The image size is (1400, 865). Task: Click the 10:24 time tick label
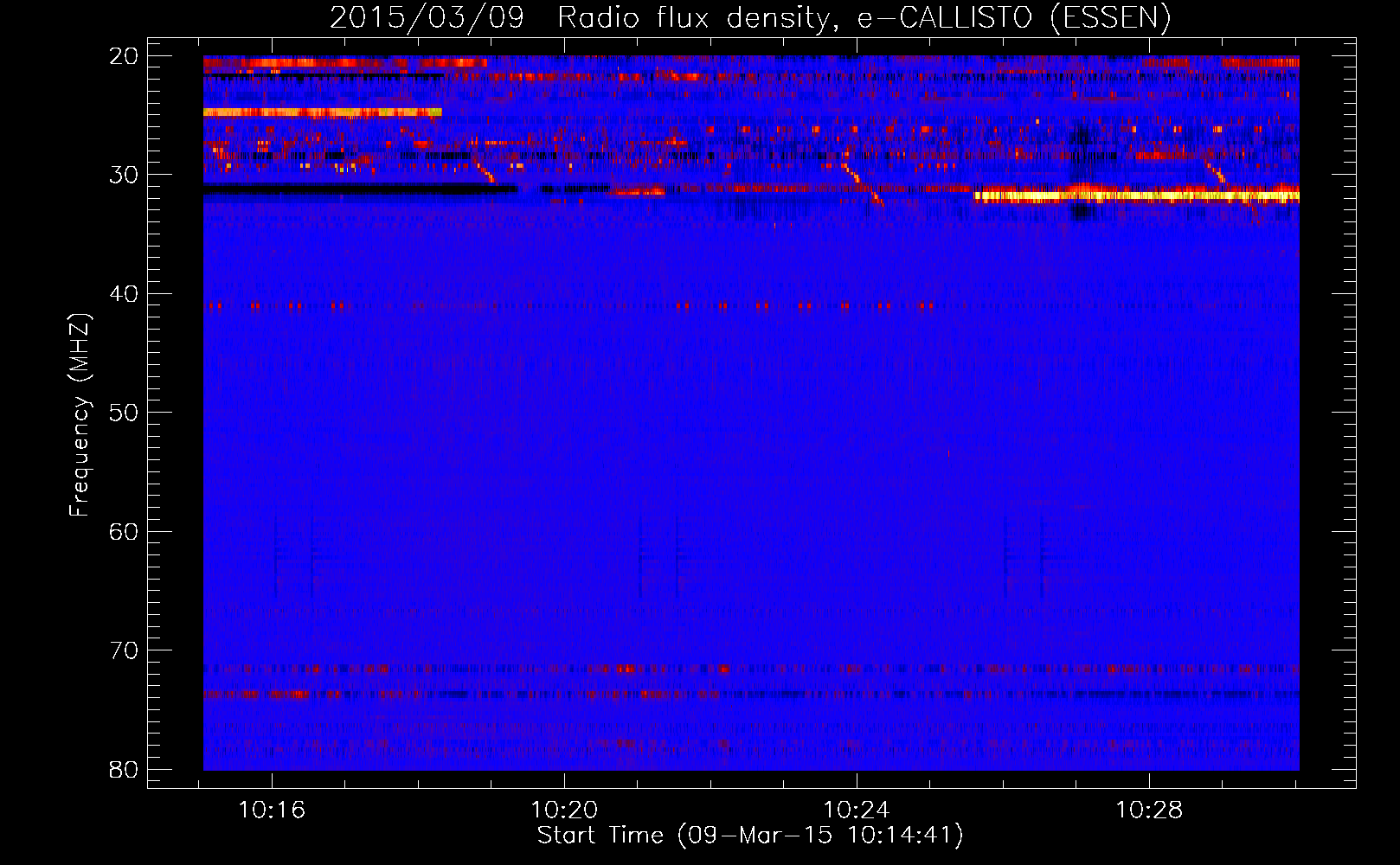pos(857,811)
